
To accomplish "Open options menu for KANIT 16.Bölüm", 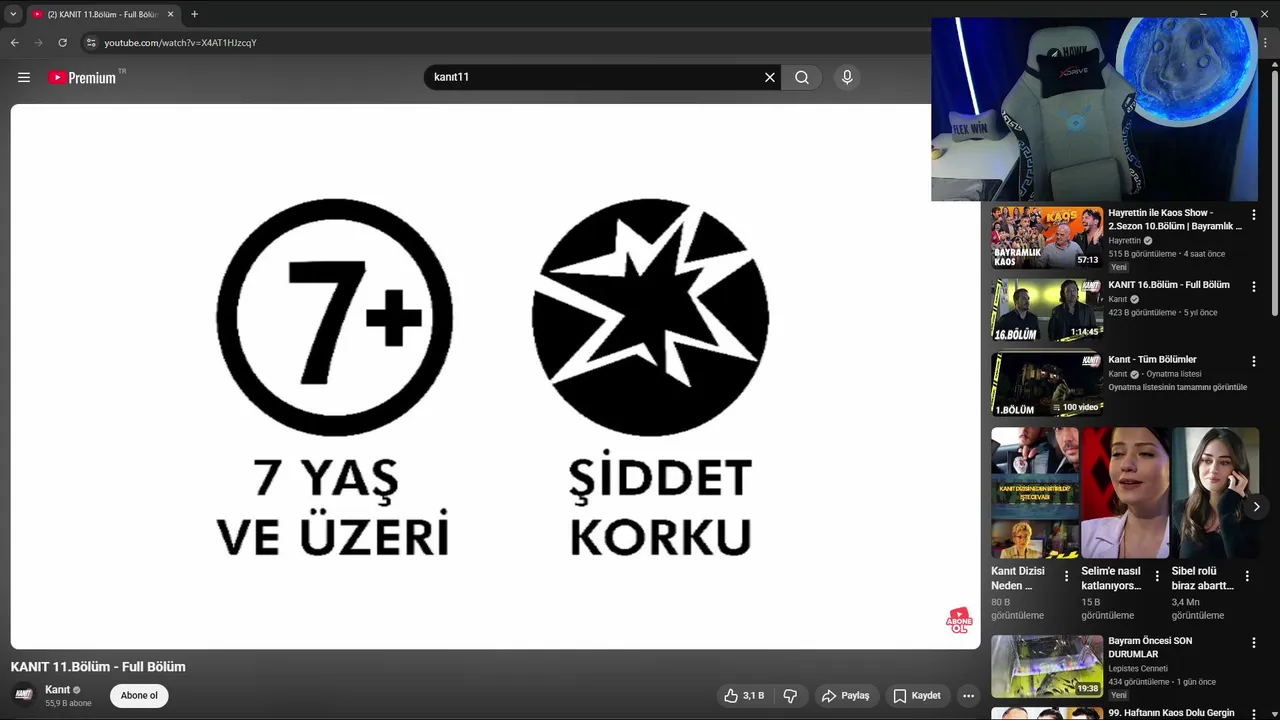I will click(1254, 287).
